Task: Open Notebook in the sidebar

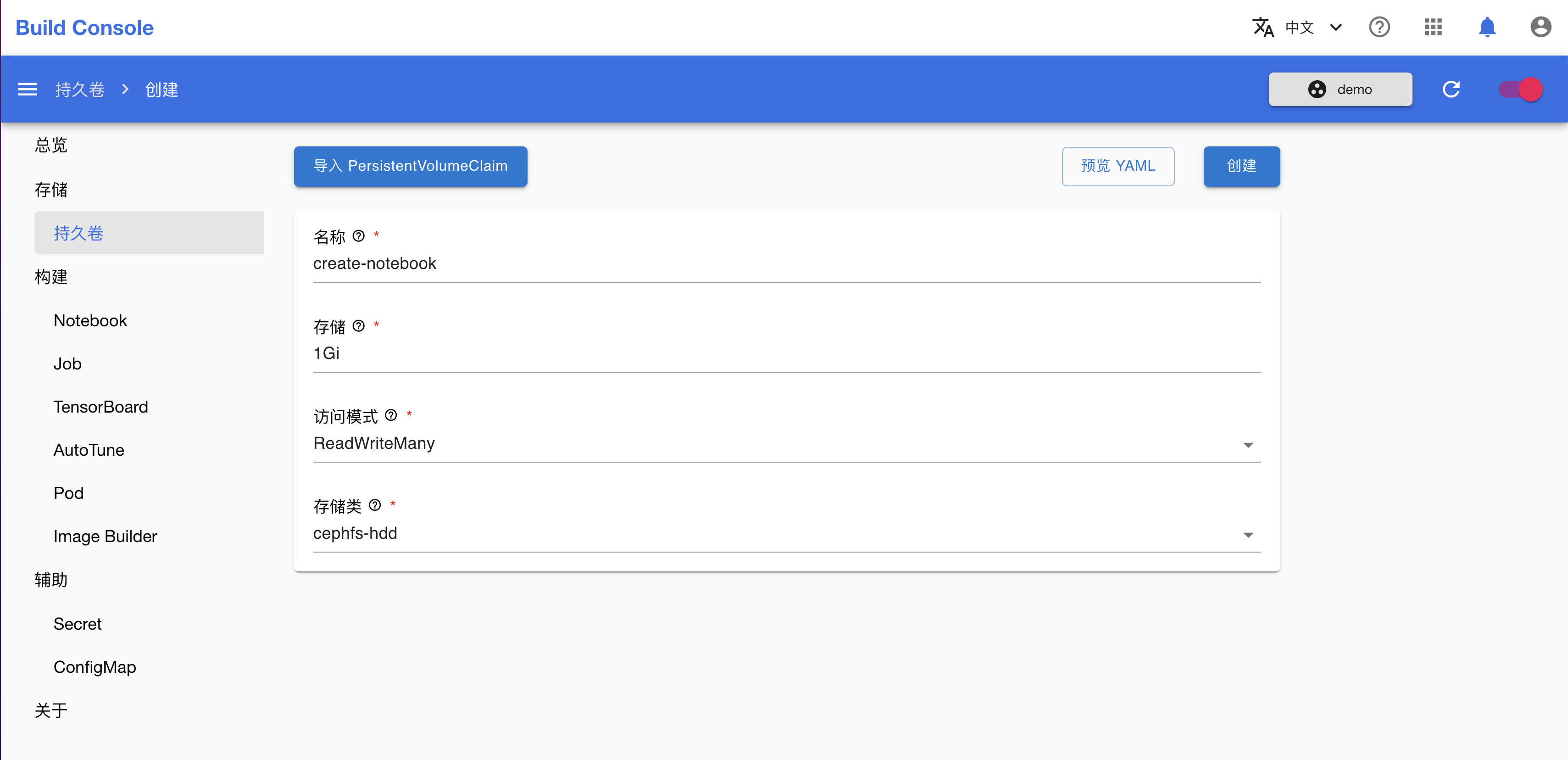Action: point(90,321)
